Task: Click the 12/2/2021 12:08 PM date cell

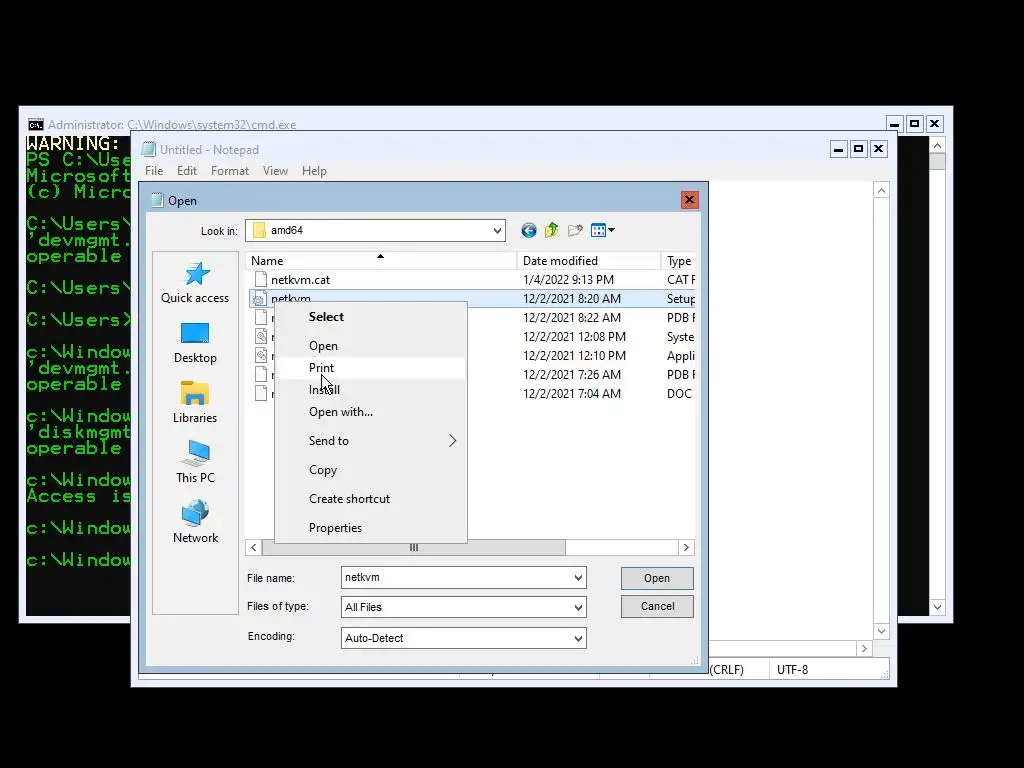Action: (574, 336)
